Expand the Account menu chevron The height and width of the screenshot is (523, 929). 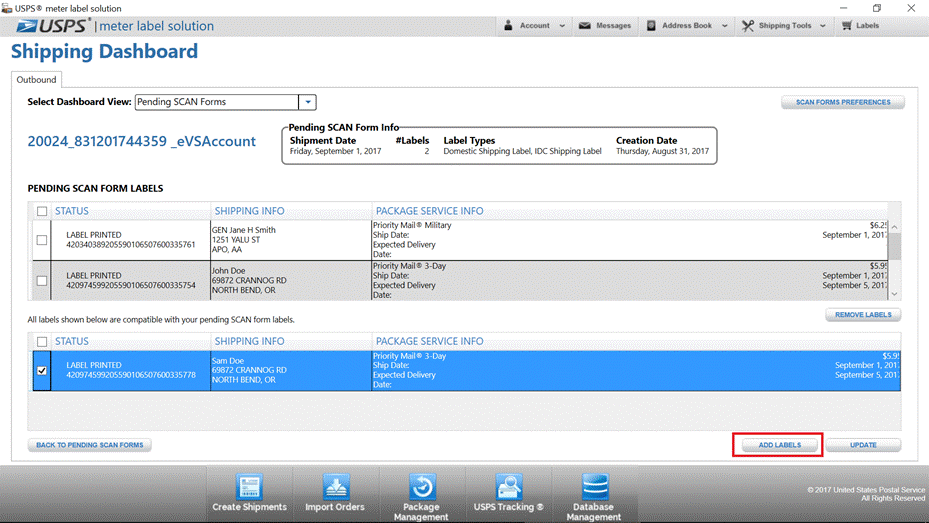pyautogui.click(x=562, y=26)
